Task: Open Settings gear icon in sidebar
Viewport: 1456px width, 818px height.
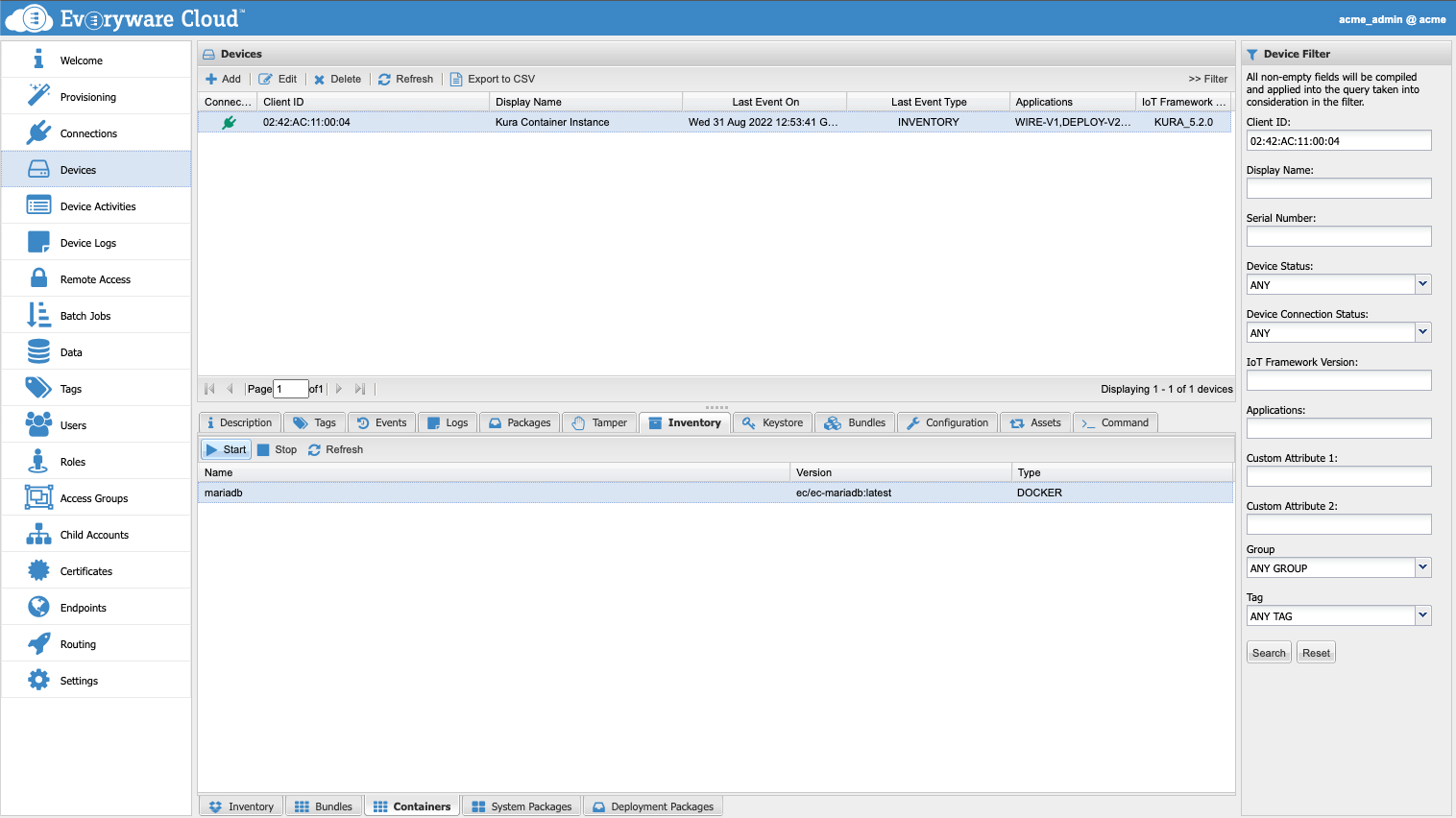Action: (x=38, y=680)
